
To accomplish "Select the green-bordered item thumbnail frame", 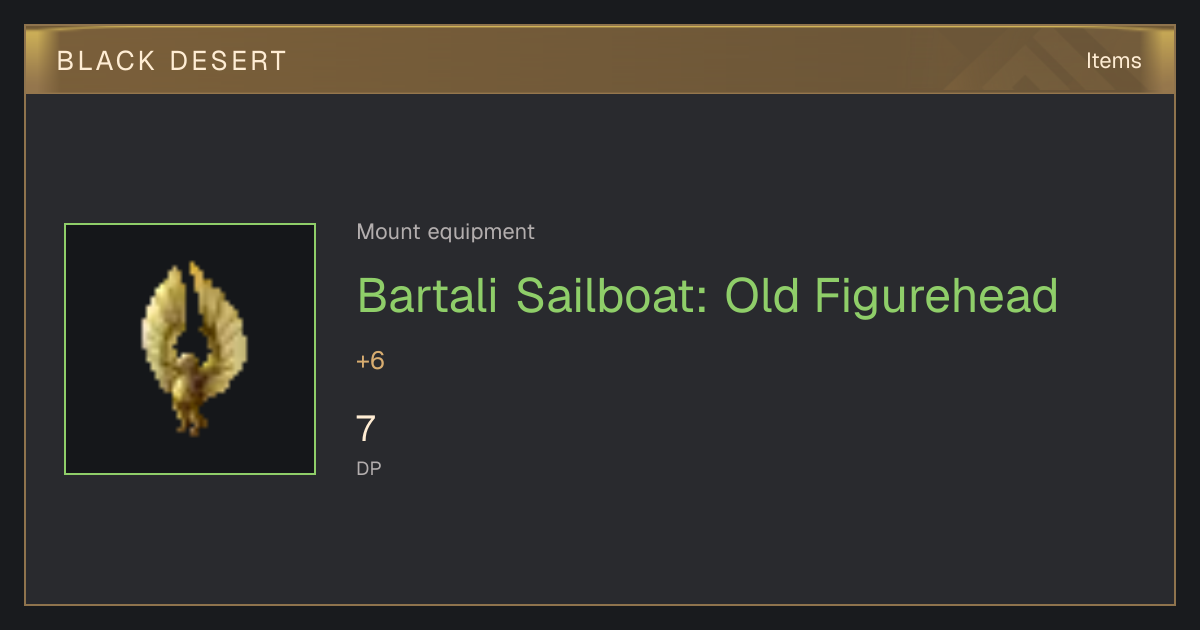I will [x=190, y=349].
